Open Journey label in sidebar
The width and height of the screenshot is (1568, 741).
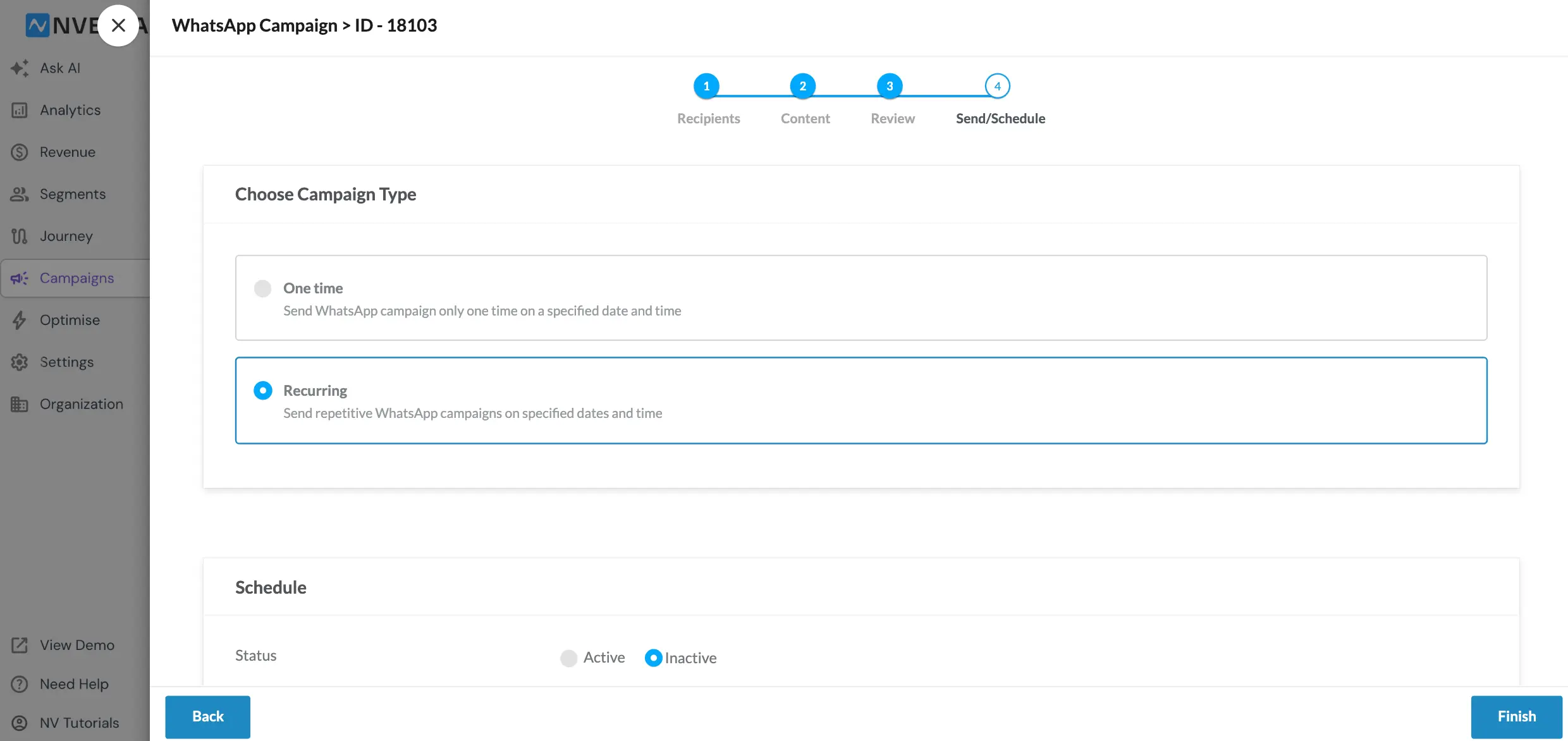click(x=66, y=236)
